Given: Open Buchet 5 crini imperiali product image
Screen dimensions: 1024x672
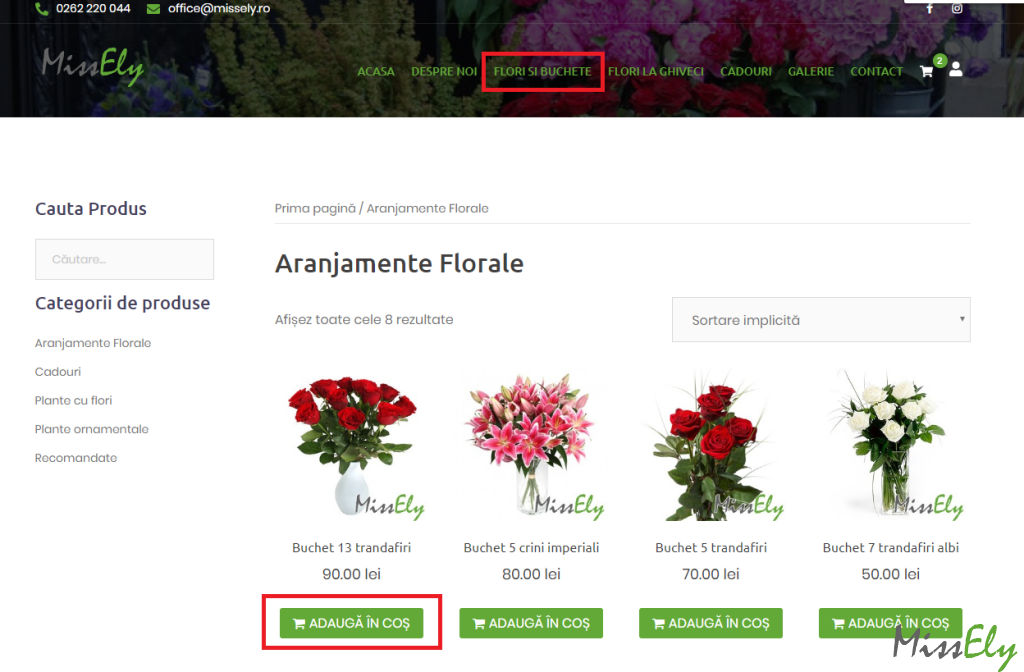Looking at the screenshot, I should 531,444.
